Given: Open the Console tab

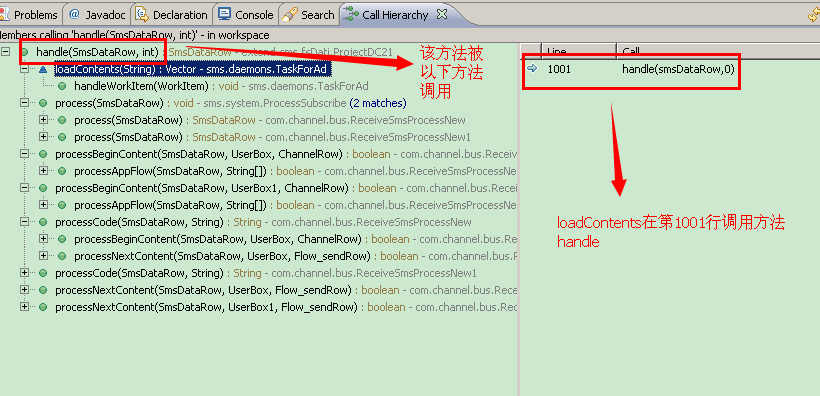Looking at the screenshot, I should [x=246, y=15].
